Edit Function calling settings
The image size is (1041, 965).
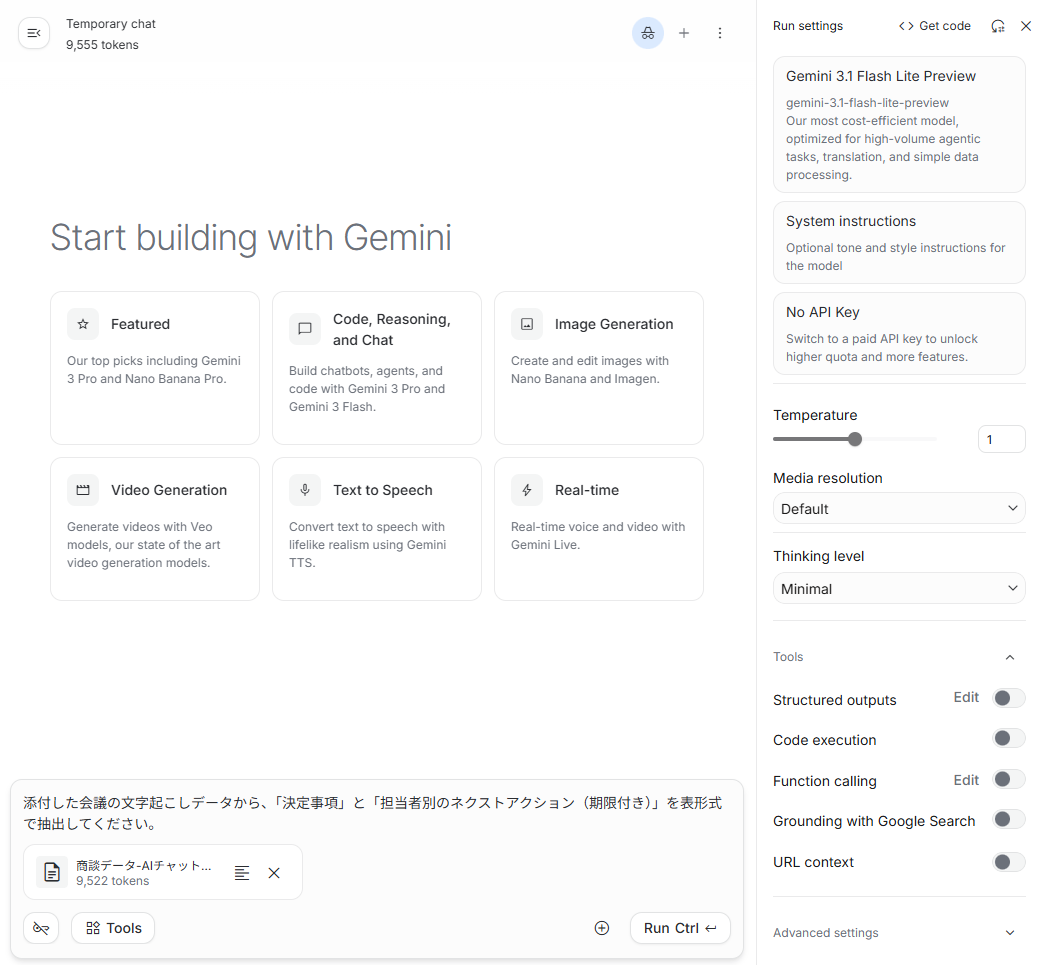pyautogui.click(x=966, y=780)
